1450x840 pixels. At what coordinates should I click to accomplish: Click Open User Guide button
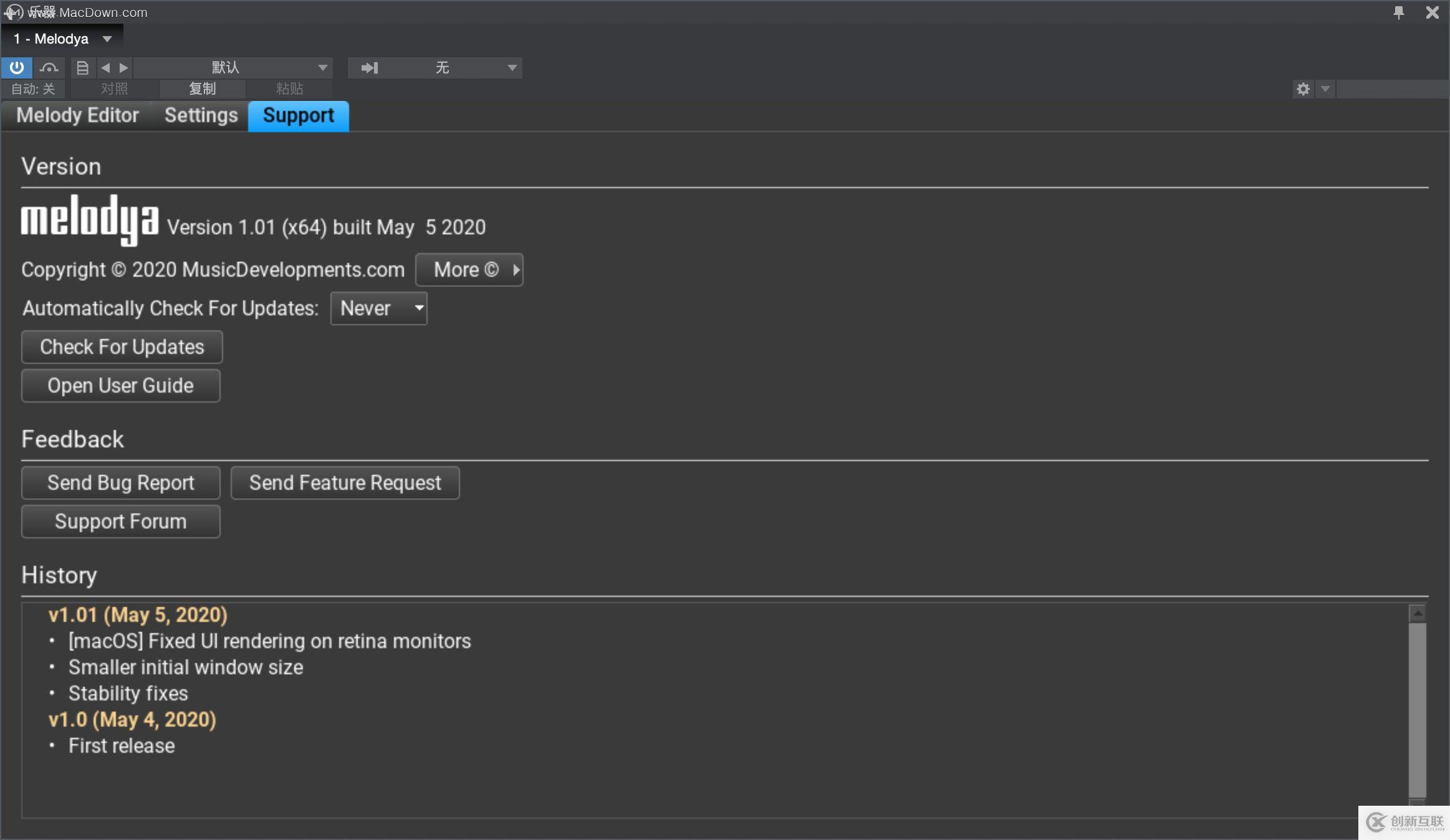(121, 386)
